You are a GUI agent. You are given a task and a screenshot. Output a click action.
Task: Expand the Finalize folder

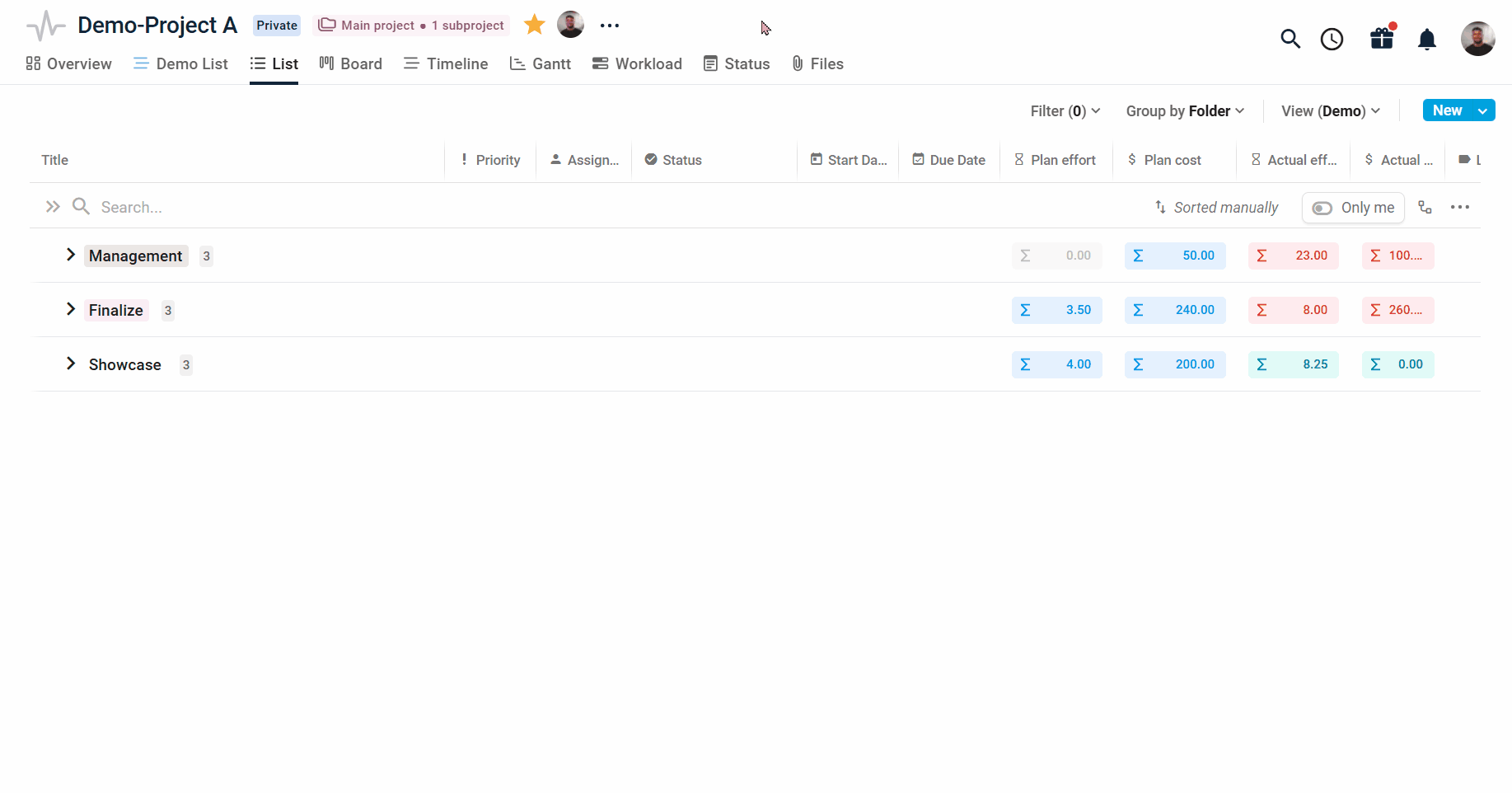click(71, 309)
